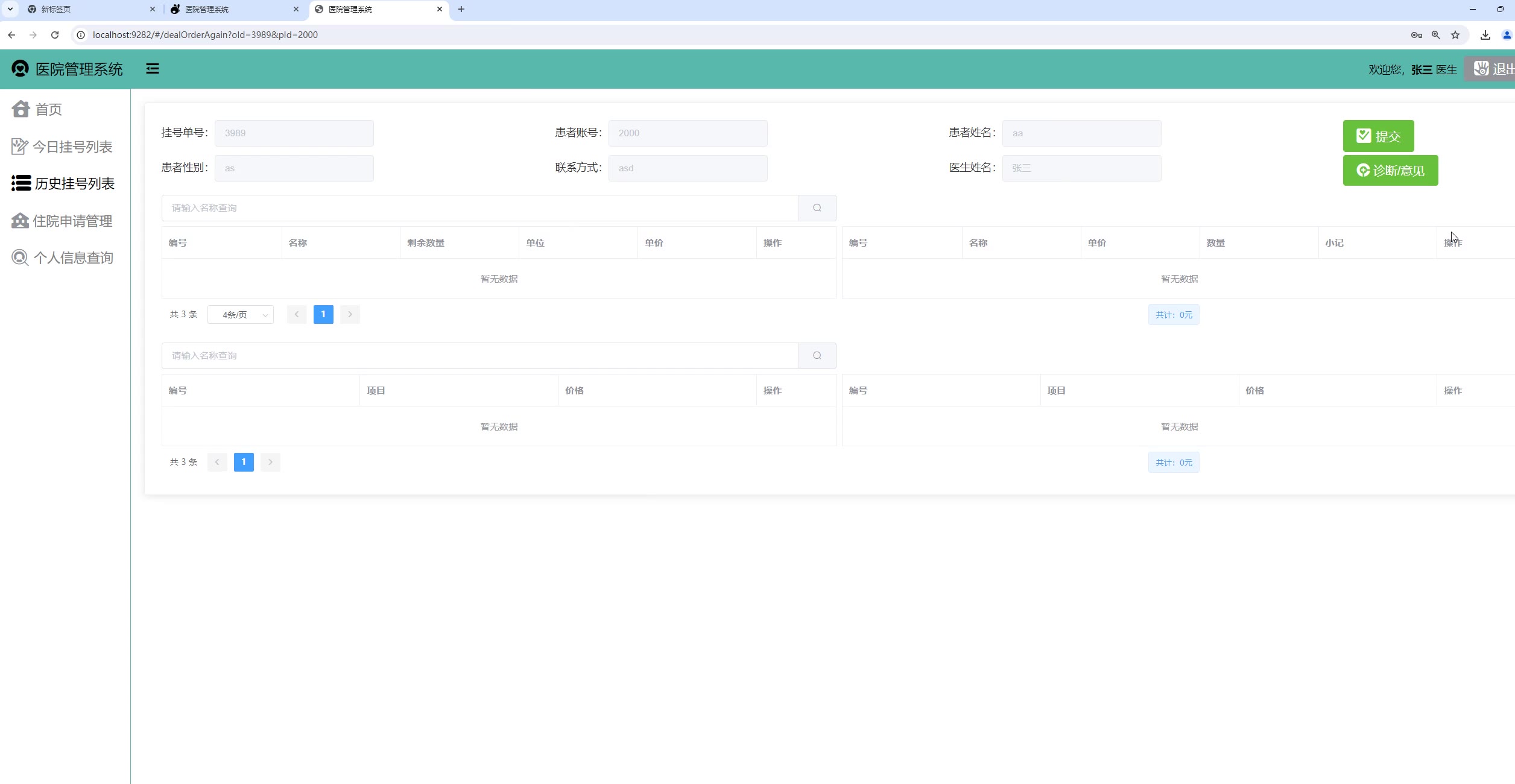Click the browser zoom magnifier icon

(1436, 35)
